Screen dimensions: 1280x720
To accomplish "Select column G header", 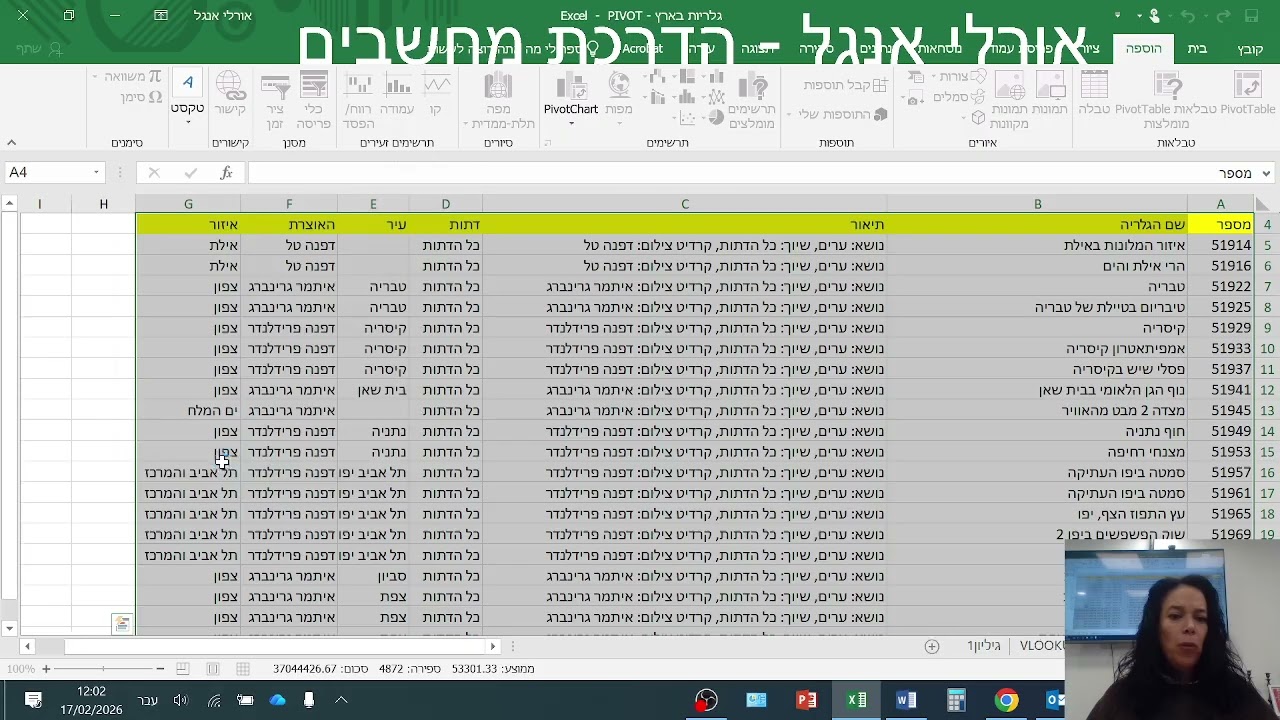I will click(188, 204).
